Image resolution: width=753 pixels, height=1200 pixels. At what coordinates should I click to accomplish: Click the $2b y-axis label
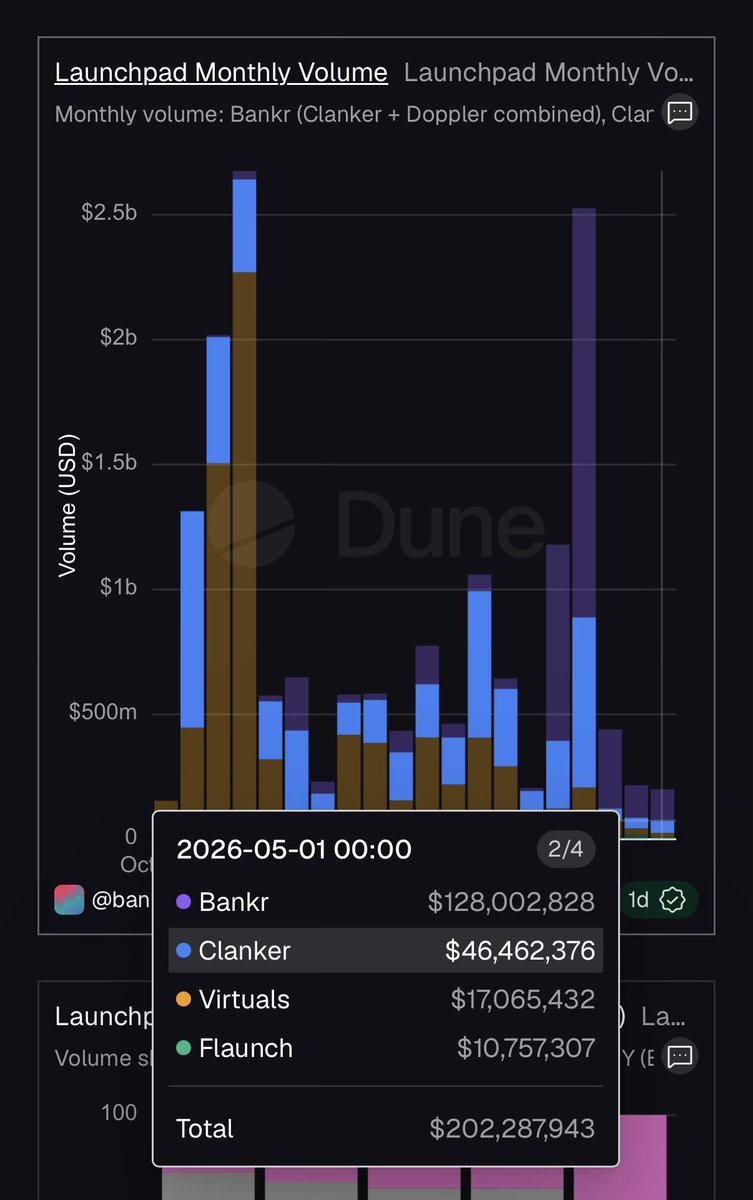[x=118, y=339]
